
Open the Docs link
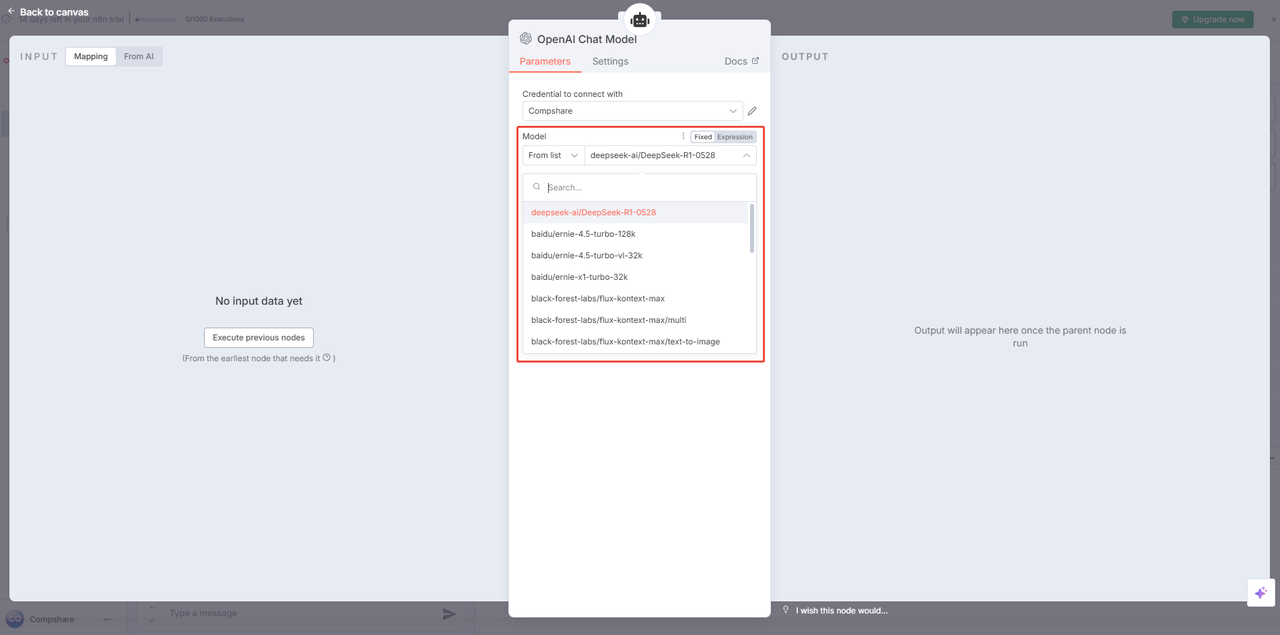pyautogui.click(x=741, y=62)
